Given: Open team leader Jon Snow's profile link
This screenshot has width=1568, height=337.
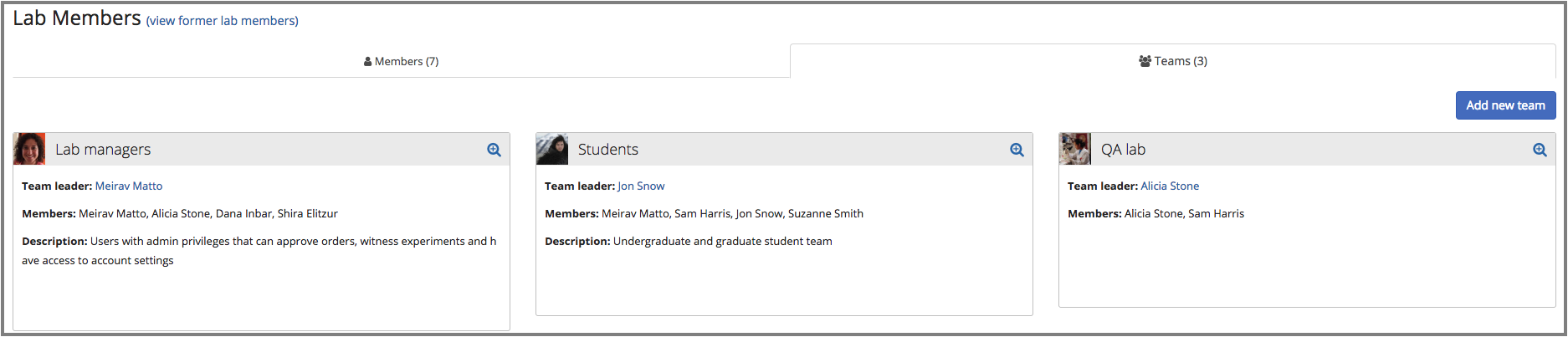Looking at the screenshot, I should [x=641, y=186].
